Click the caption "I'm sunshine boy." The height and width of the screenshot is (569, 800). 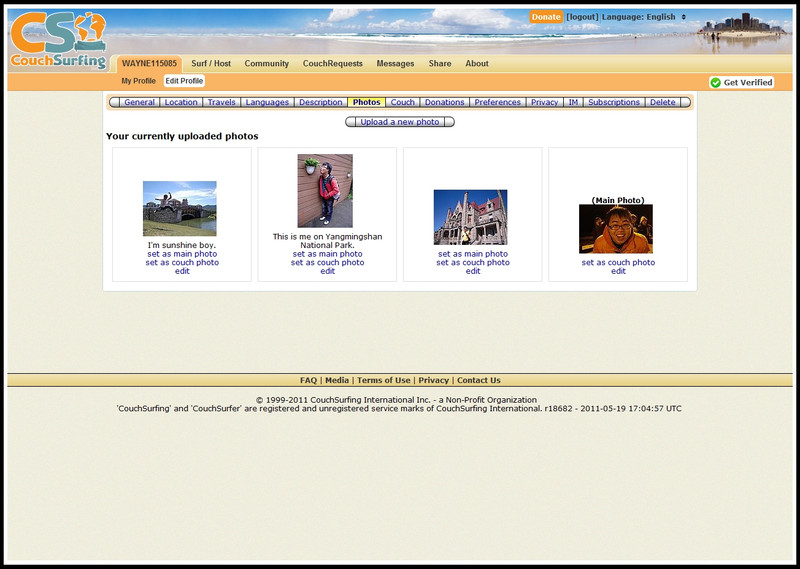182,245
